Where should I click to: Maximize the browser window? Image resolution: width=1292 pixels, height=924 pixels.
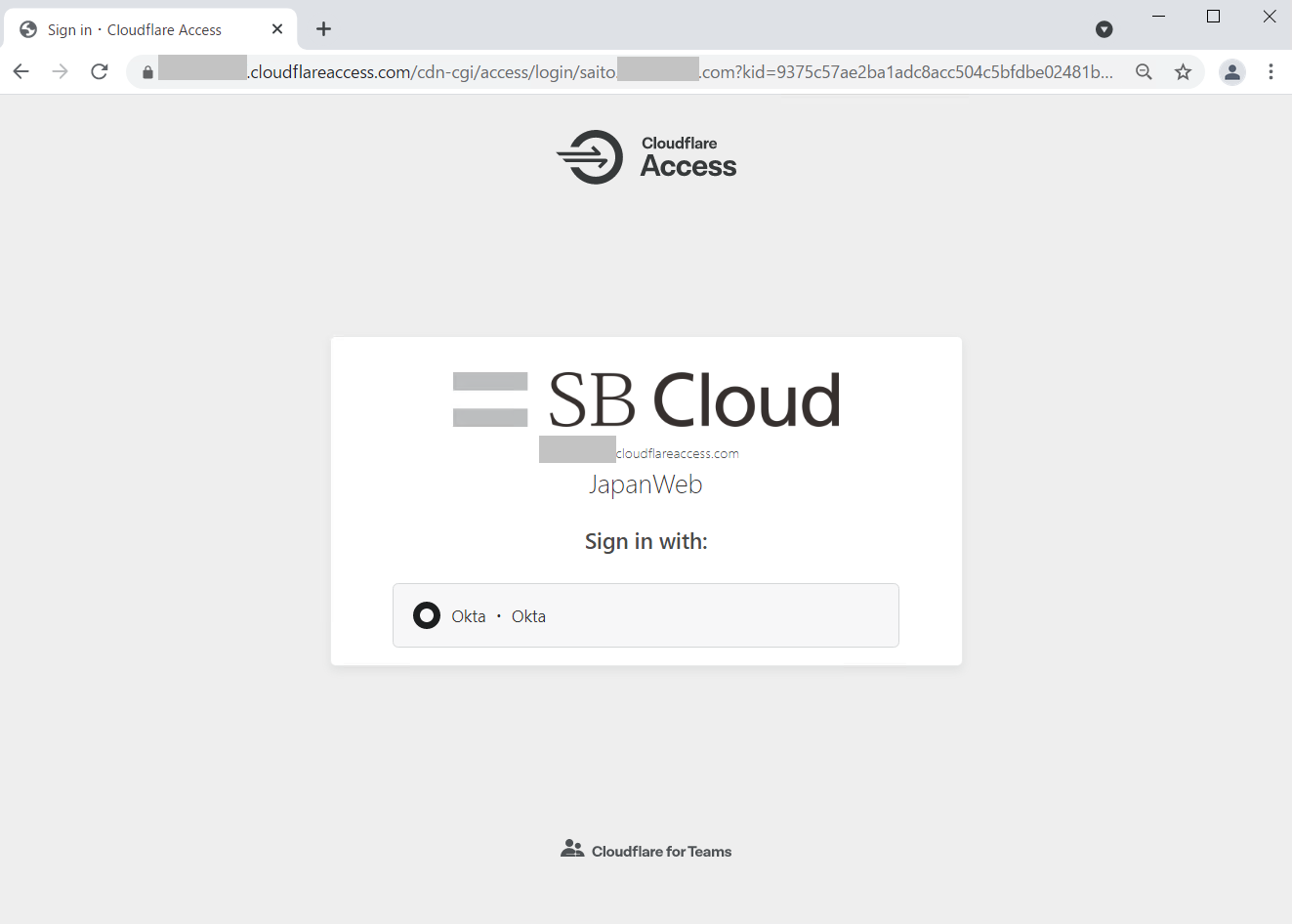(x=1213, y=17)
